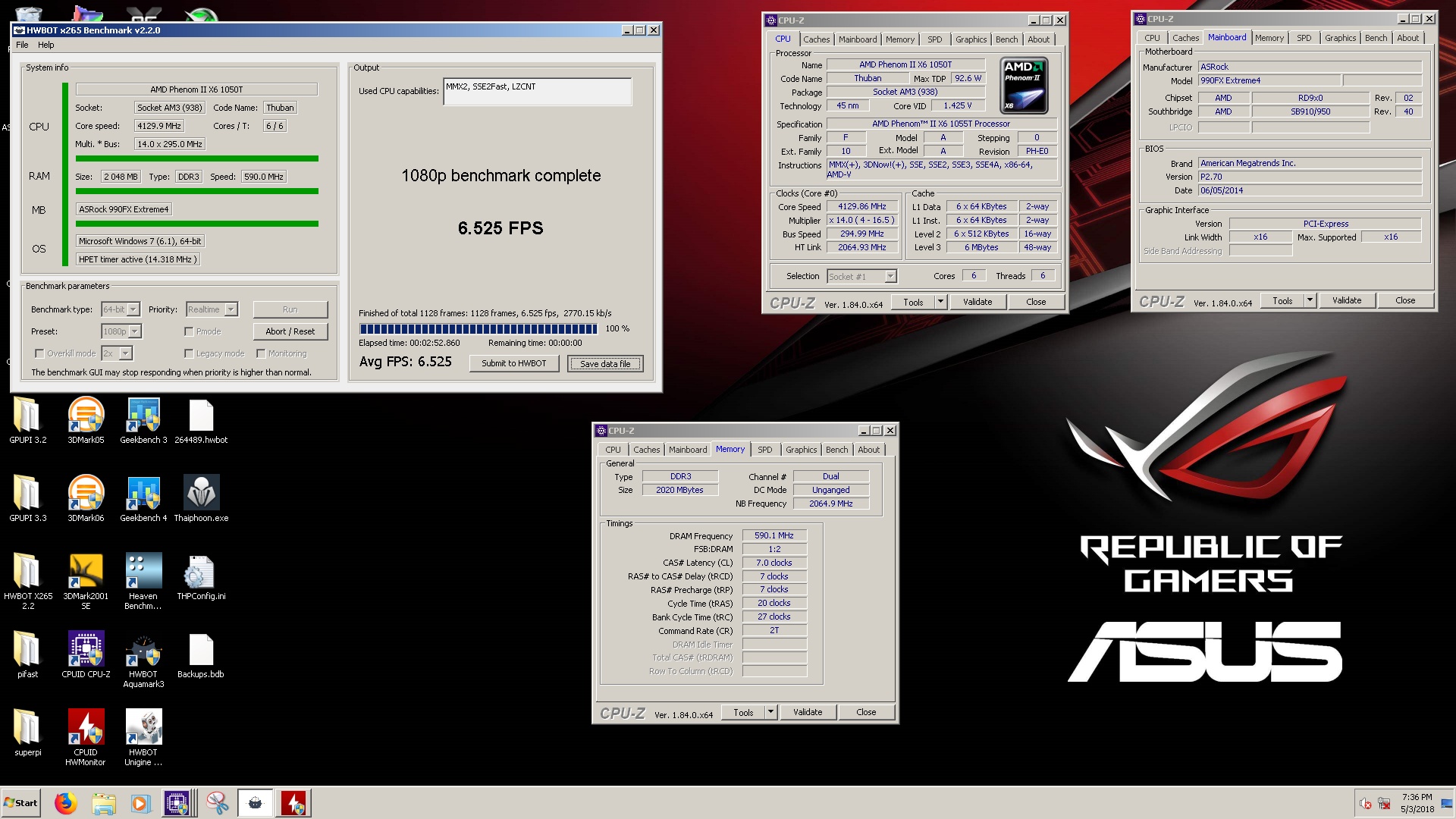Click the Show desktop strip on the taskbar
This screenshot has width=1456, height=819.
pos(1448,803)
